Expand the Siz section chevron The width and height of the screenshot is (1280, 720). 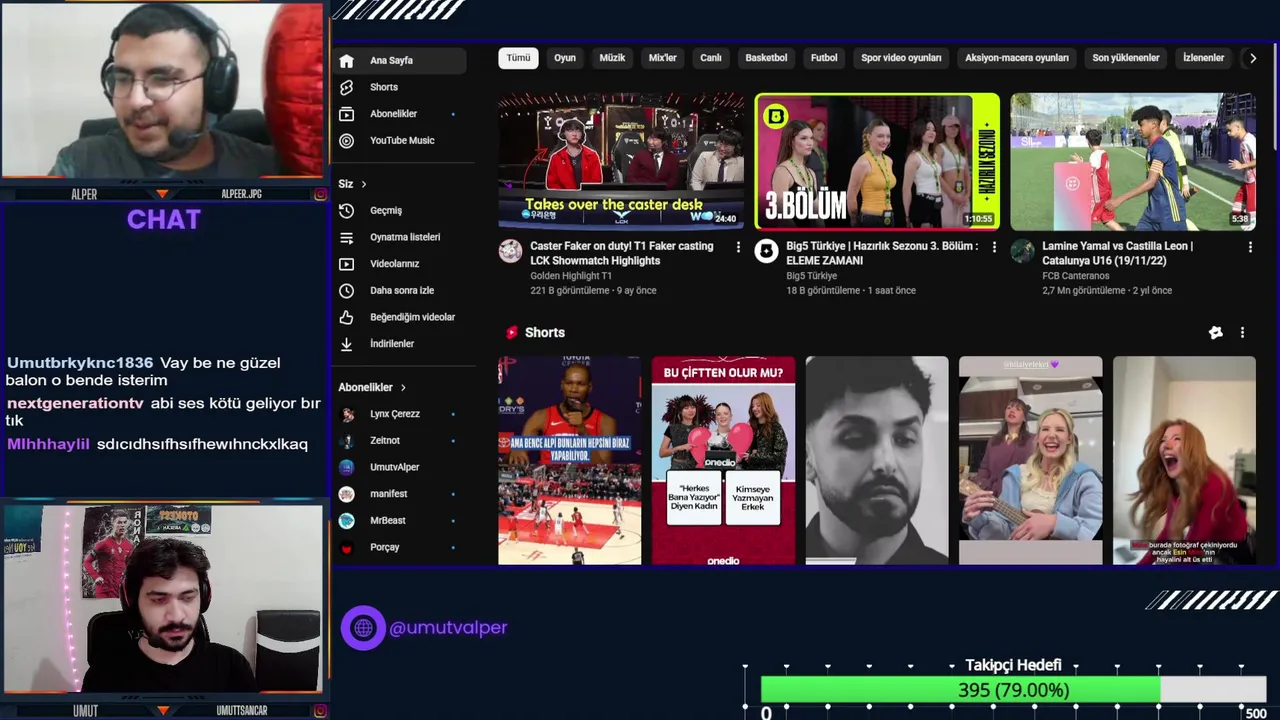coord(364,184)
